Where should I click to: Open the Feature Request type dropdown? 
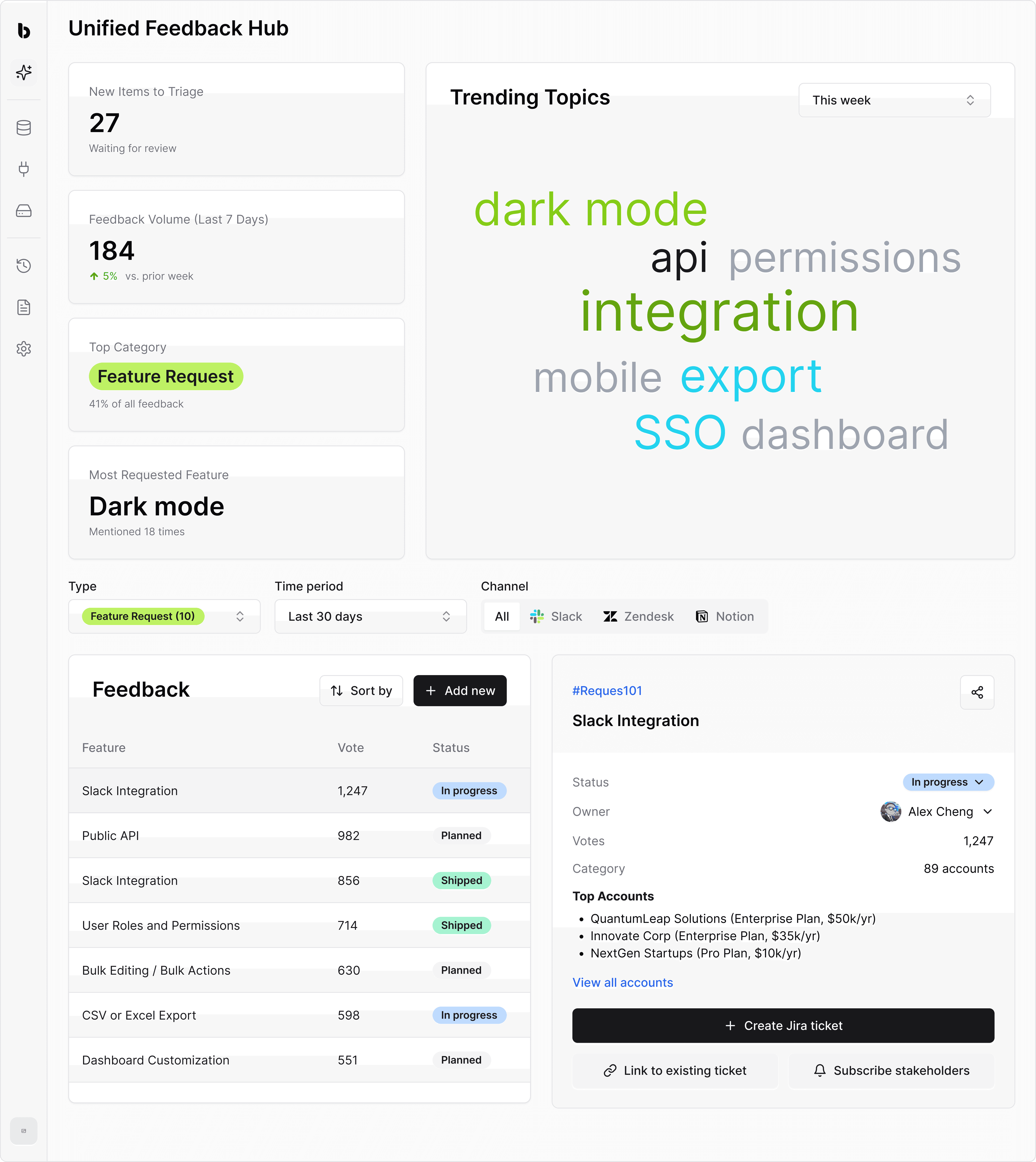[x=164, y=616]
